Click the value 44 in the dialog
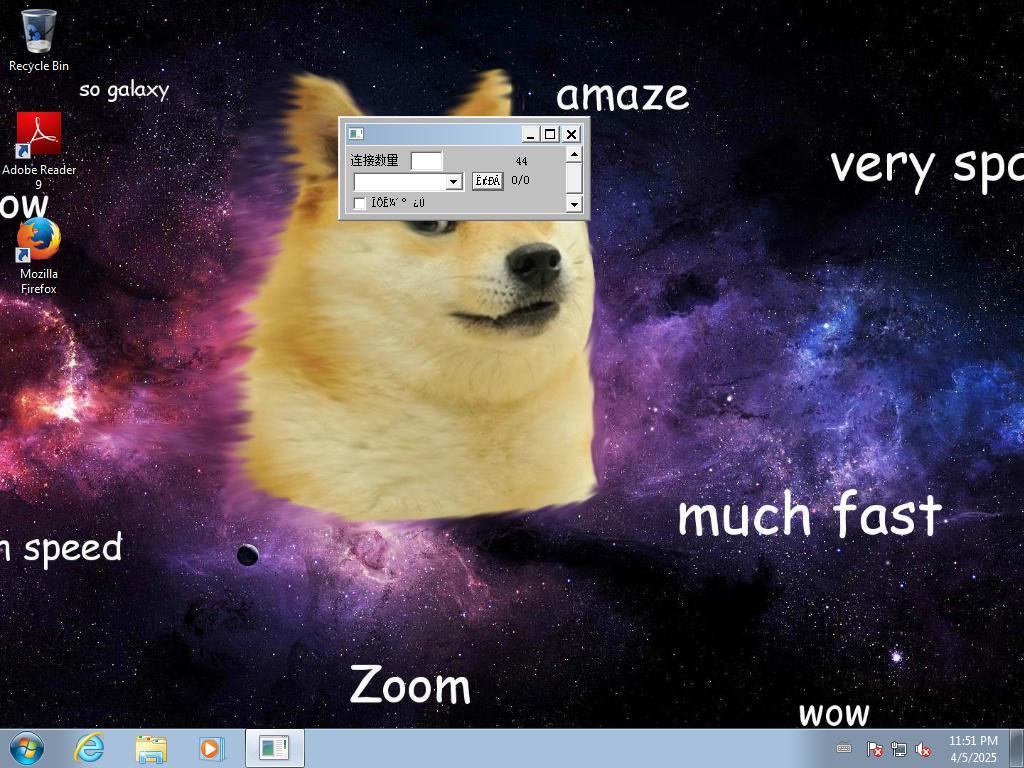This screenshot has height=768, width=1024. [521, 161]
